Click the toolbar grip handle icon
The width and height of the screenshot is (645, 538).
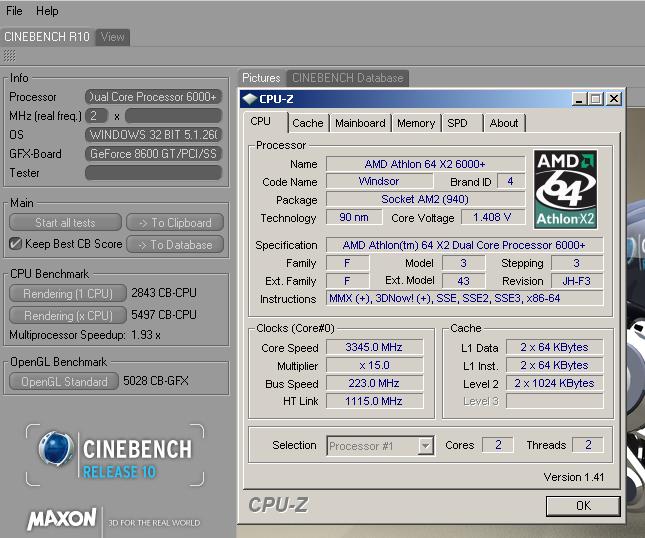[9, 56]
